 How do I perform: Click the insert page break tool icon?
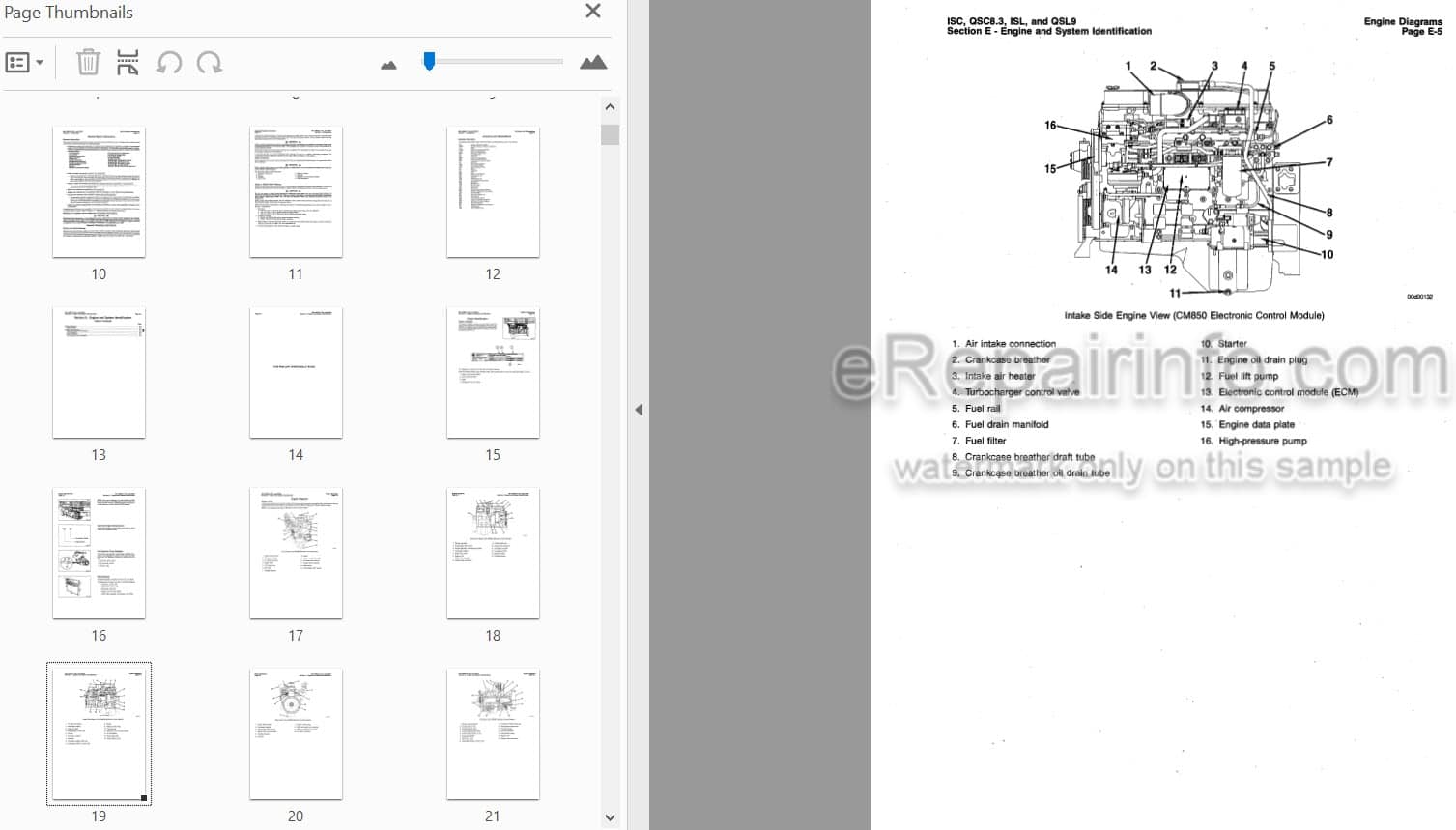point(128,63)
